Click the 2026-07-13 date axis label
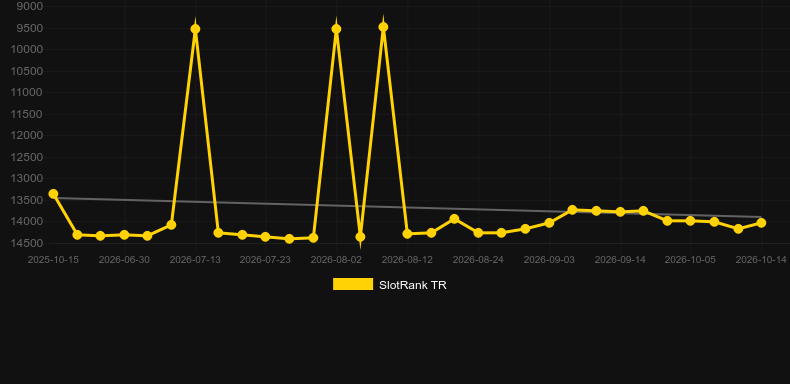 195,260
